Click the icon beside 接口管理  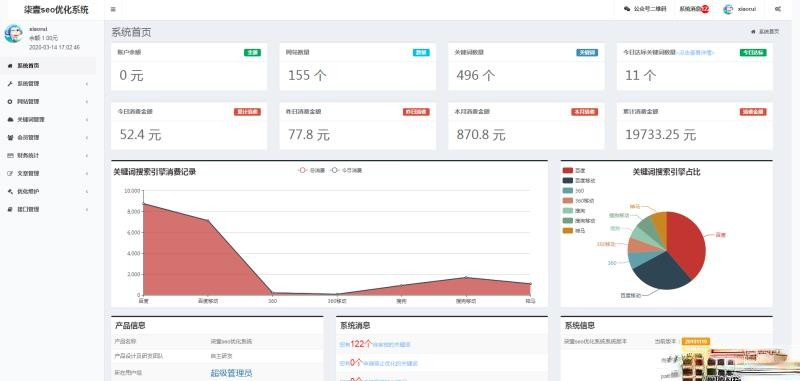tap(10, 209)
